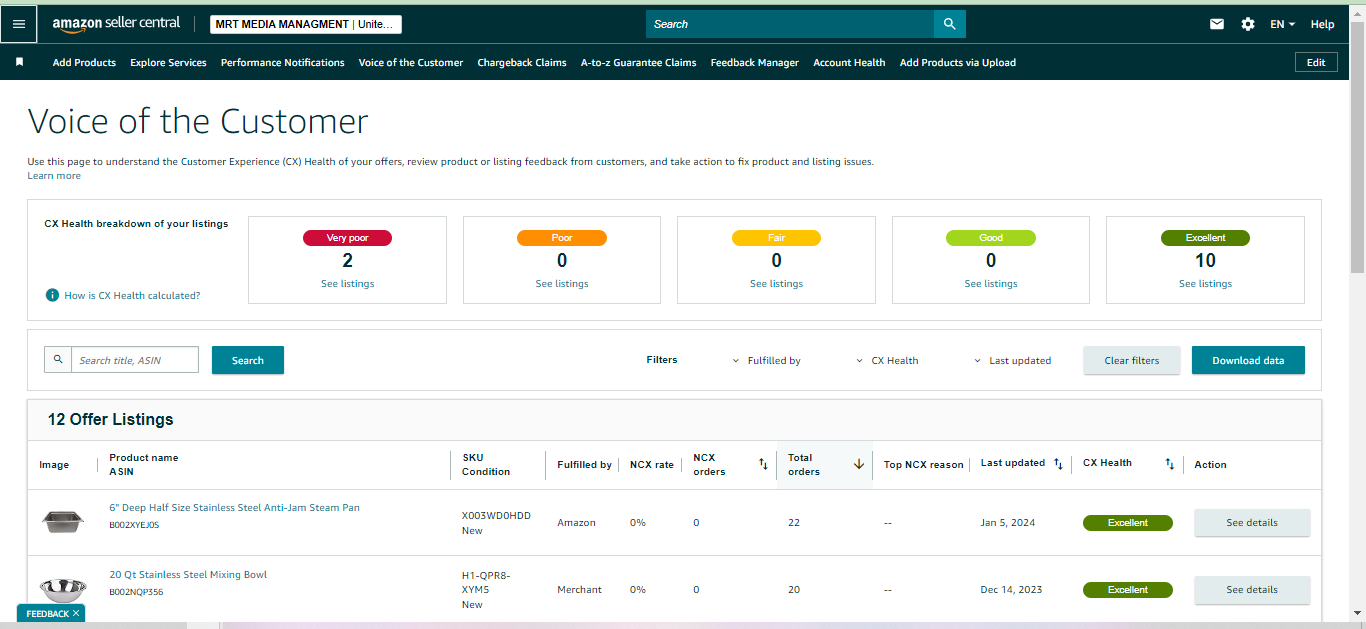This screenshot has height=629, width=1366.
Task: Open the settings gear icon
Action: [x=1248, y=24]
